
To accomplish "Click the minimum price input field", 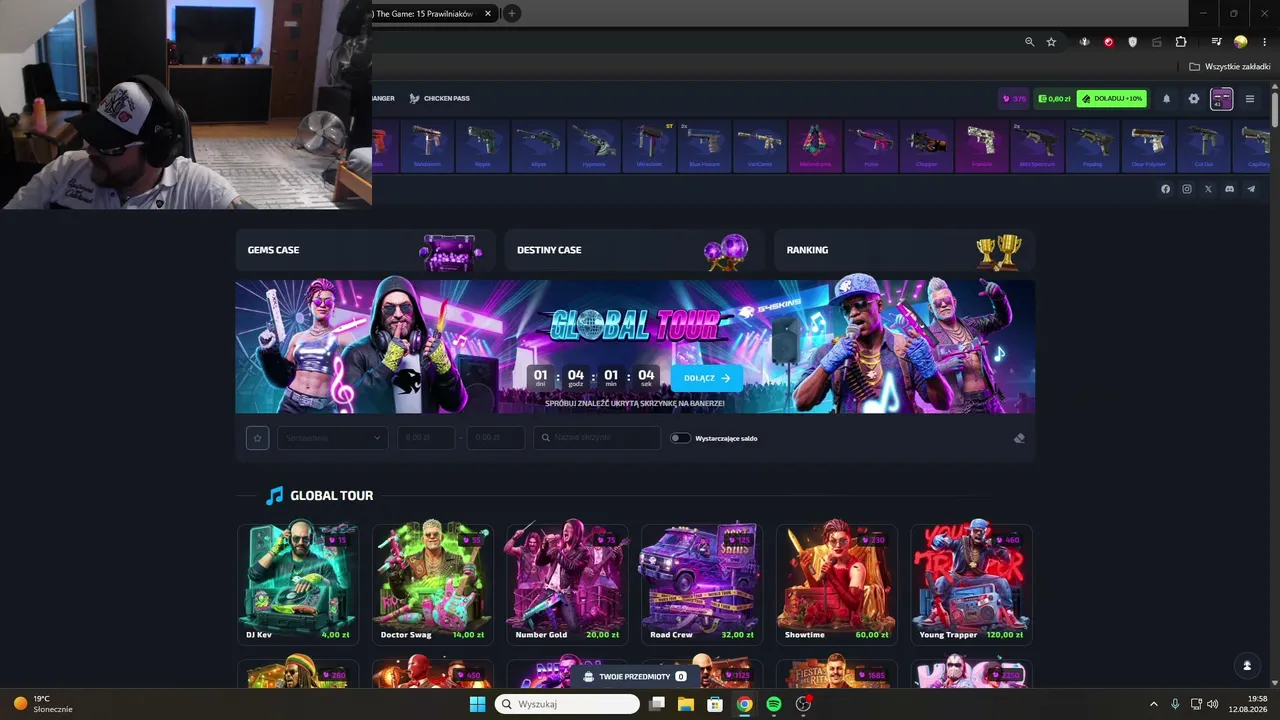I will pos(426,438).
